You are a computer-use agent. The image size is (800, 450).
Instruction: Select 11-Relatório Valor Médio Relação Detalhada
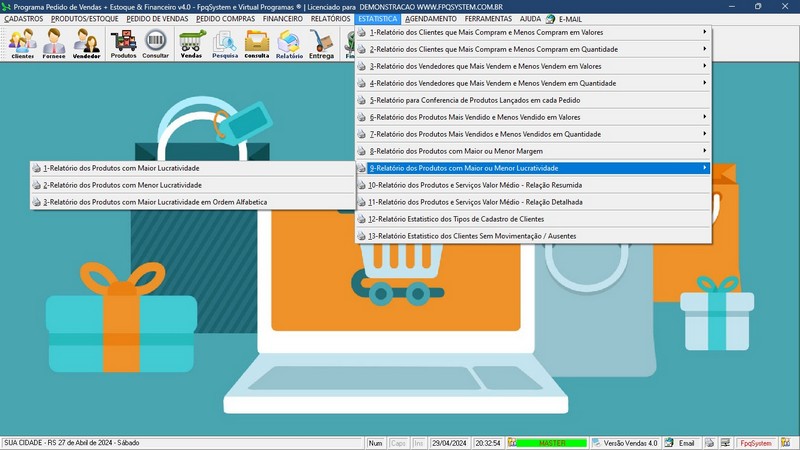click(533, 202)
